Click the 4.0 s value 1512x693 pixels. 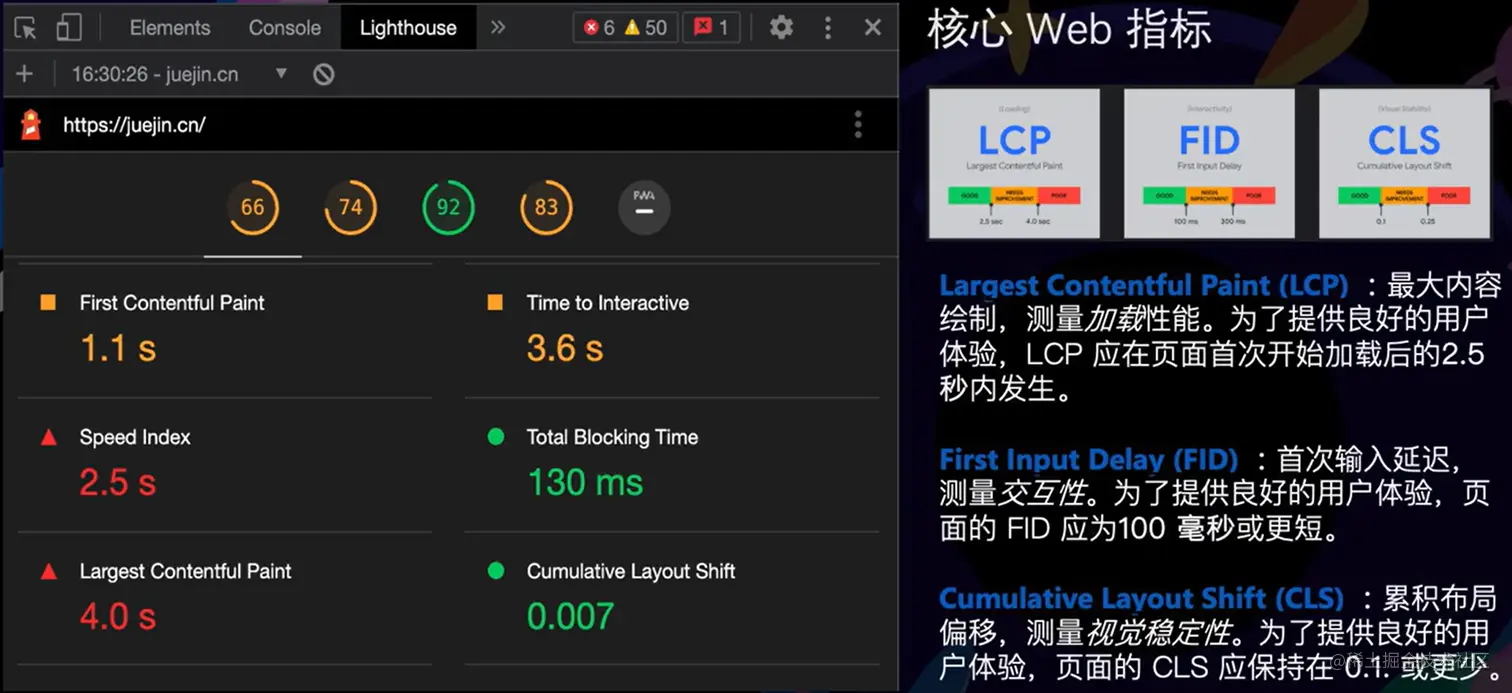click(118, 617)
